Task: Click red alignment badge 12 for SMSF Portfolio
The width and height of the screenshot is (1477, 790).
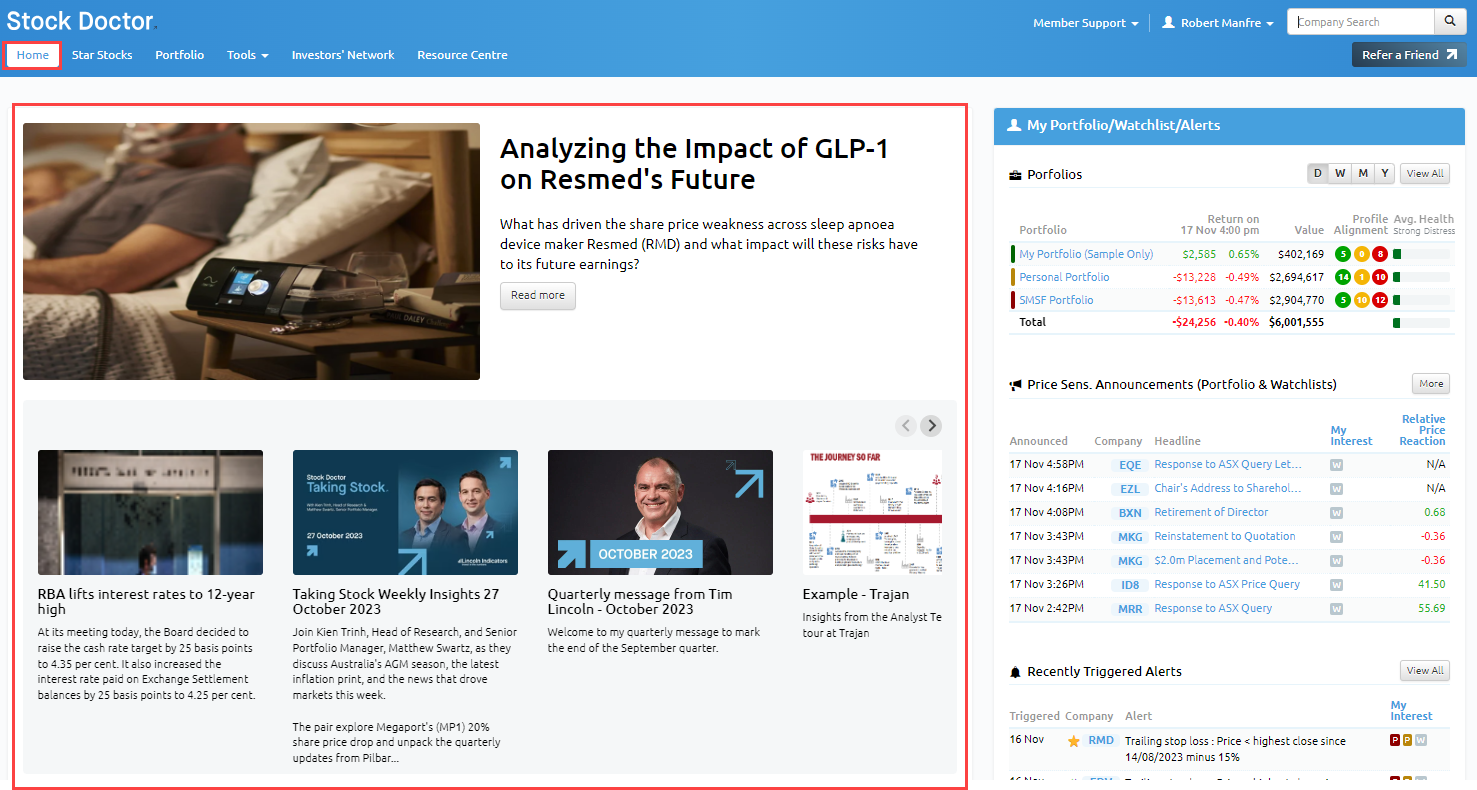Action: [1380, 300]
